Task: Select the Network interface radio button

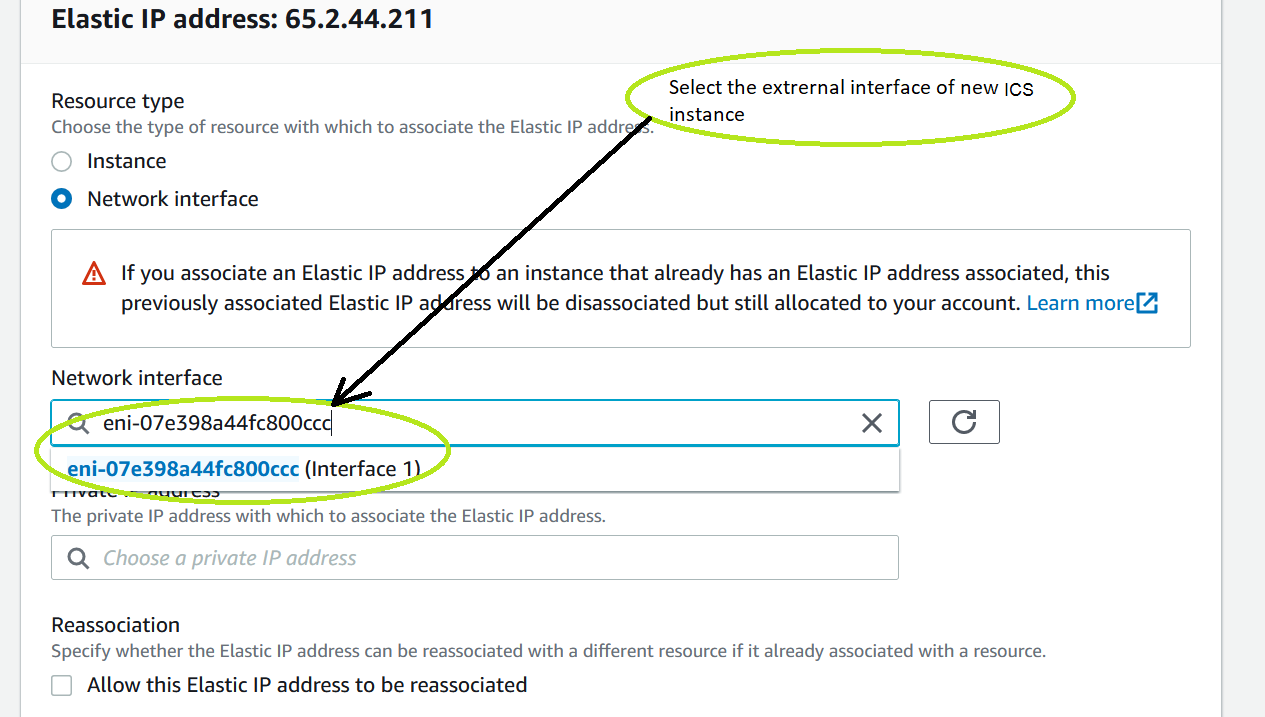Action: 62,199
